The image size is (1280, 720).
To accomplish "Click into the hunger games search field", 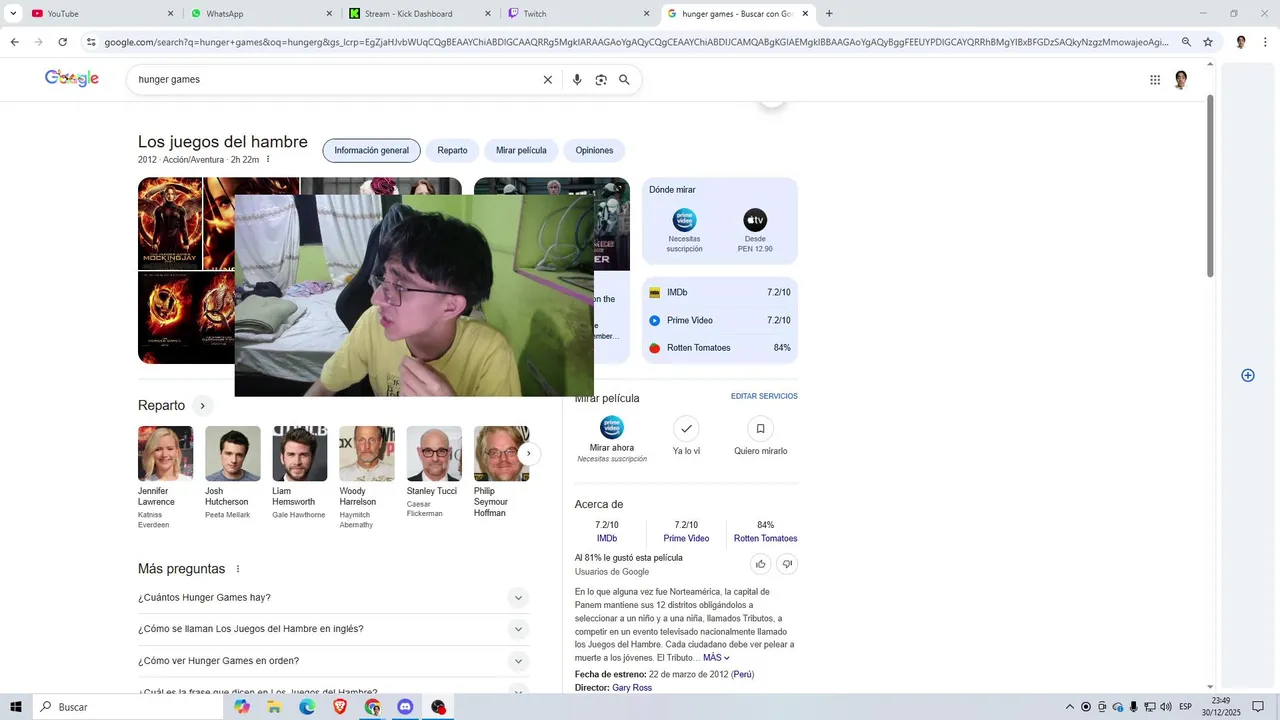I will pos(335,80).
